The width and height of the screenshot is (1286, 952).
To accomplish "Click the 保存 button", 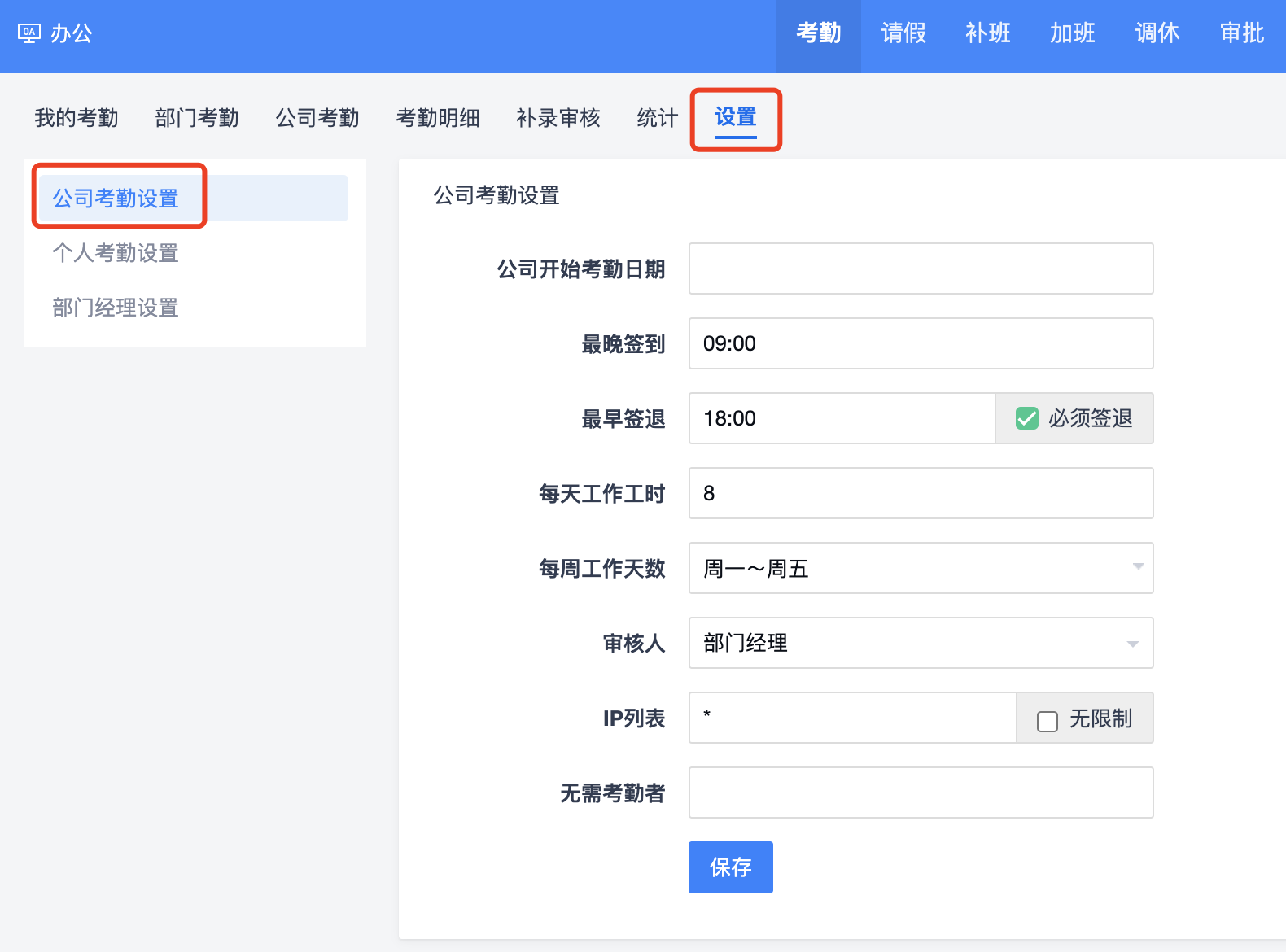I will pos(730,867).
